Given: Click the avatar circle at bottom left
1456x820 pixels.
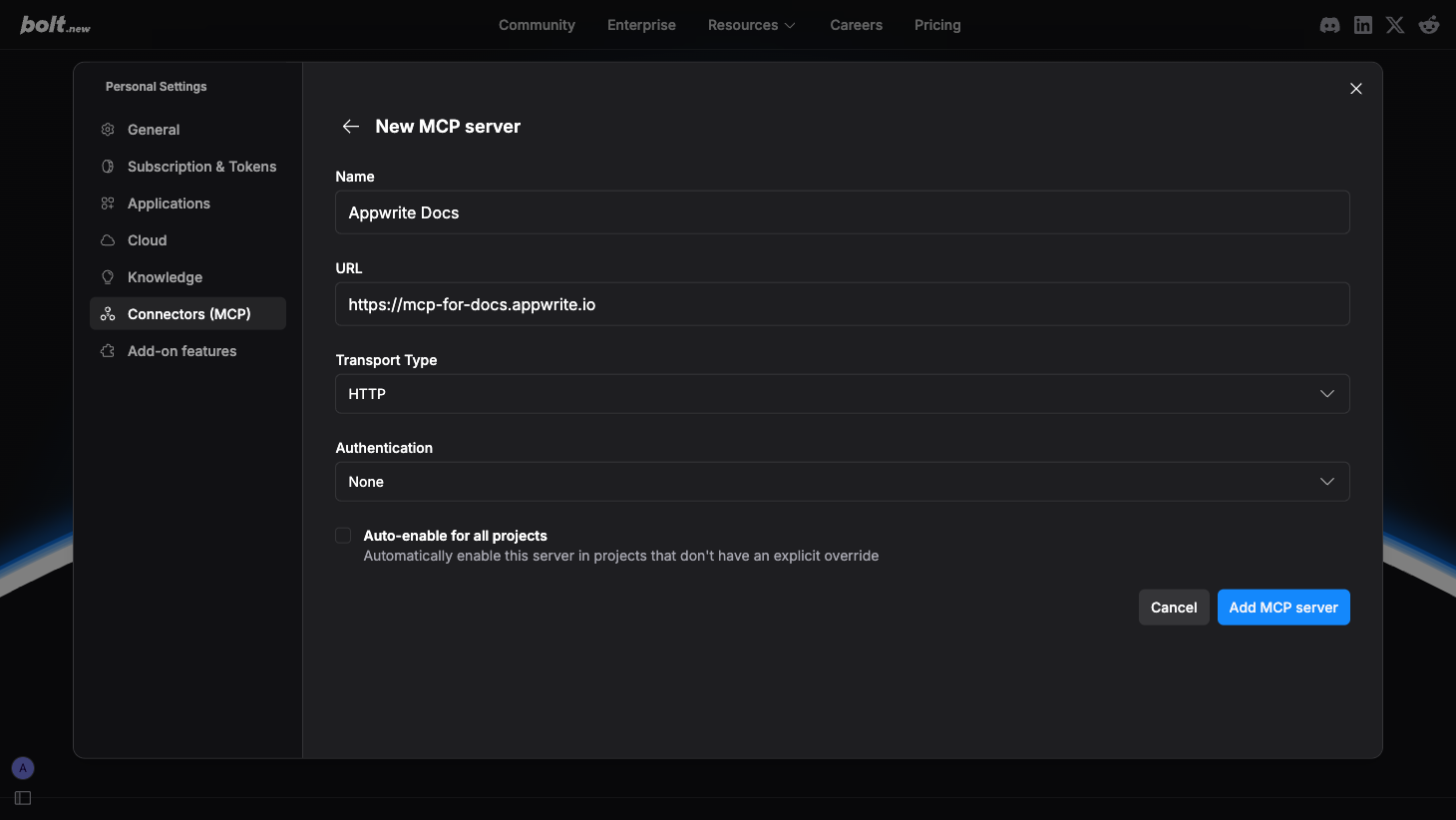Looking at the screenshot, I should pyautogui.click(x=22, y=767).
